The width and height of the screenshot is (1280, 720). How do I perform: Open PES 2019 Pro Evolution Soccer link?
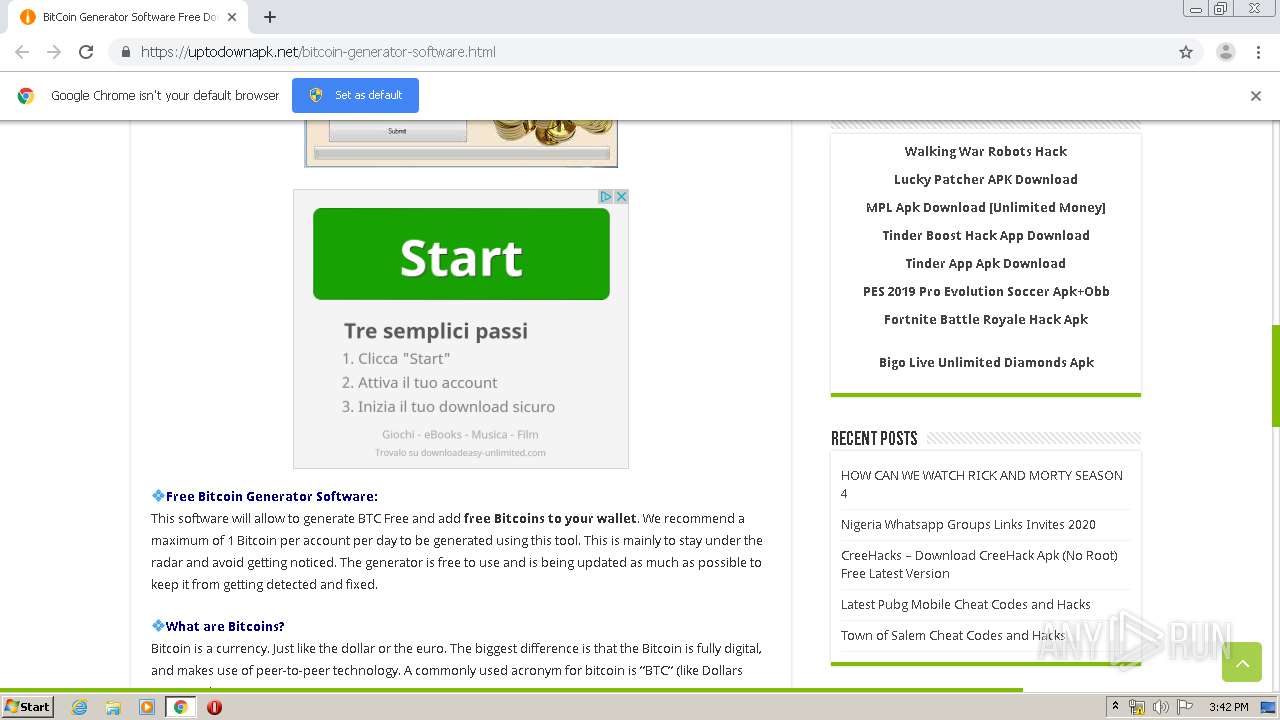pos(985,291)
